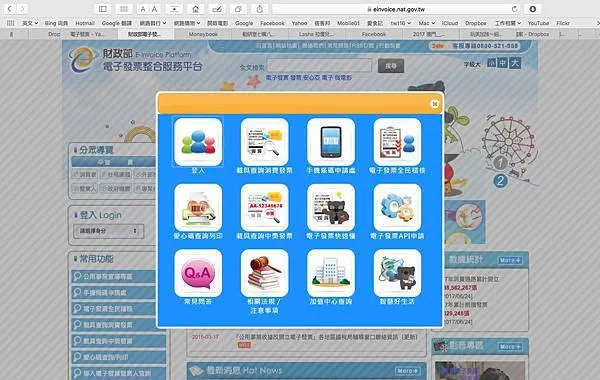Reload the current page
600x380 pixels.
514,9
